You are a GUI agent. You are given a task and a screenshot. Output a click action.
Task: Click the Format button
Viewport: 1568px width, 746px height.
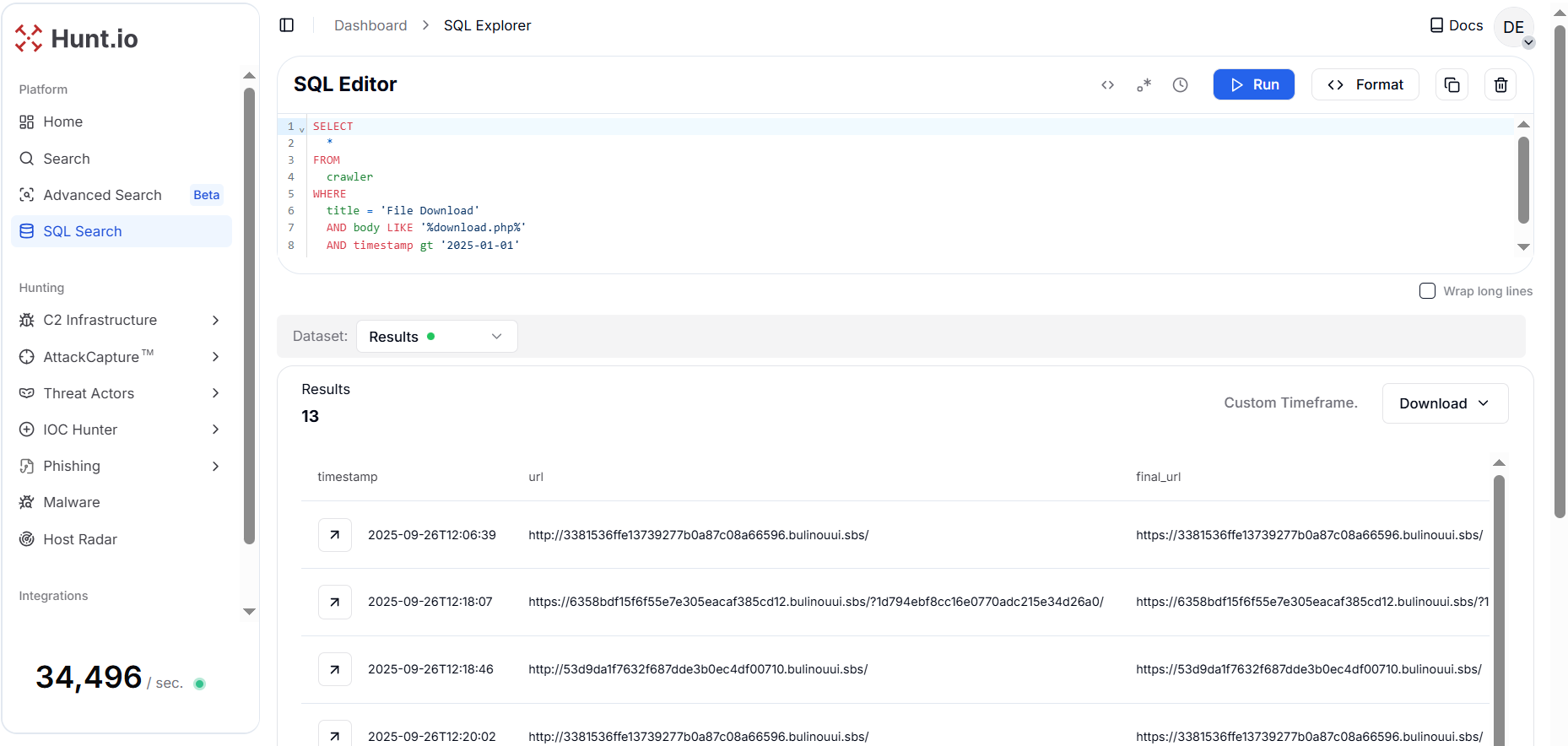1365,84
